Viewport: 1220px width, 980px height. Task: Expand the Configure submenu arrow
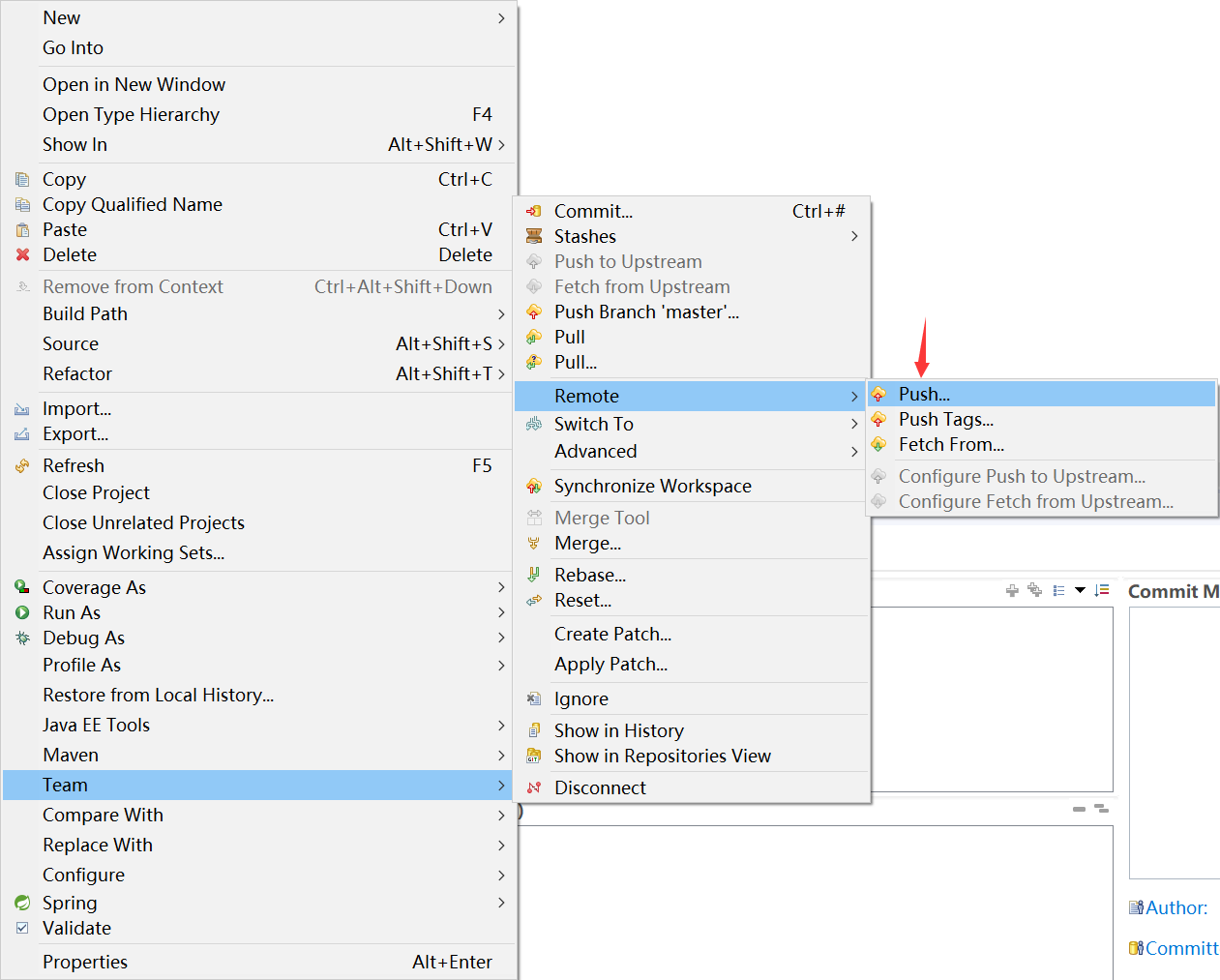point(501,876)
